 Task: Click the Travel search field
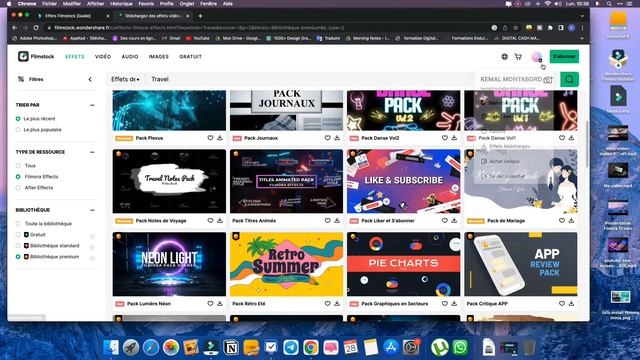[310, 79]
